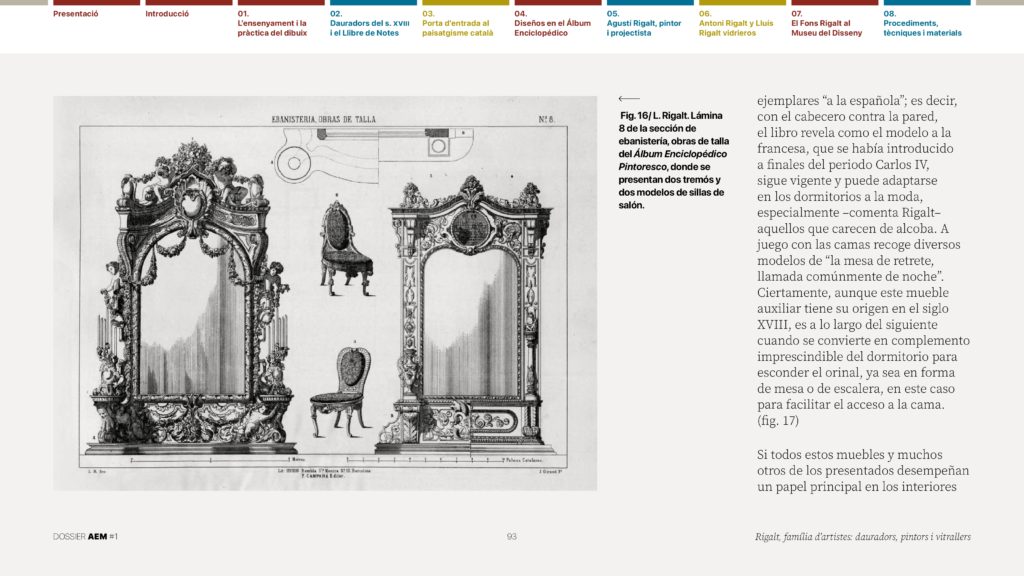The width and height of the screenshot is (1024, 576).
Task: Open chapter 07 El Fons Rigalt al Museu
Action: click(x=827, y=23)
